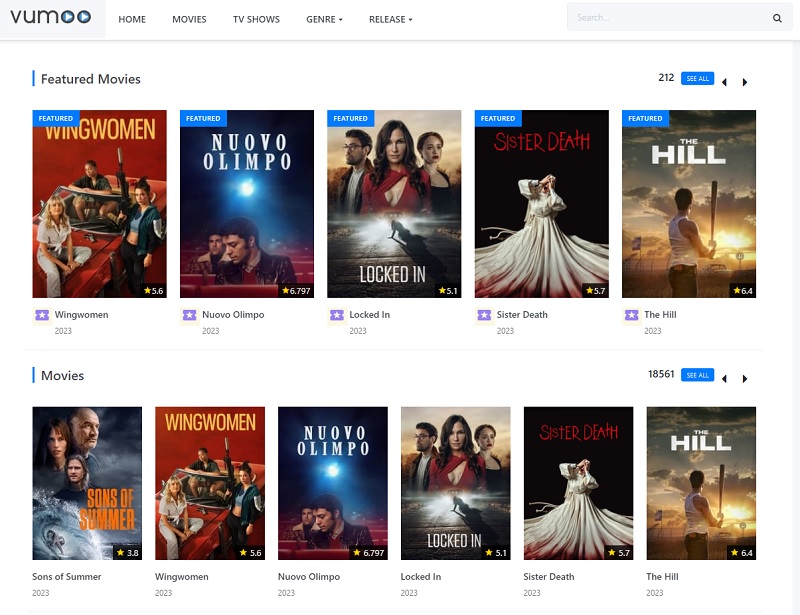Click the star ticket icon beside The Hill

coord(632,315)
